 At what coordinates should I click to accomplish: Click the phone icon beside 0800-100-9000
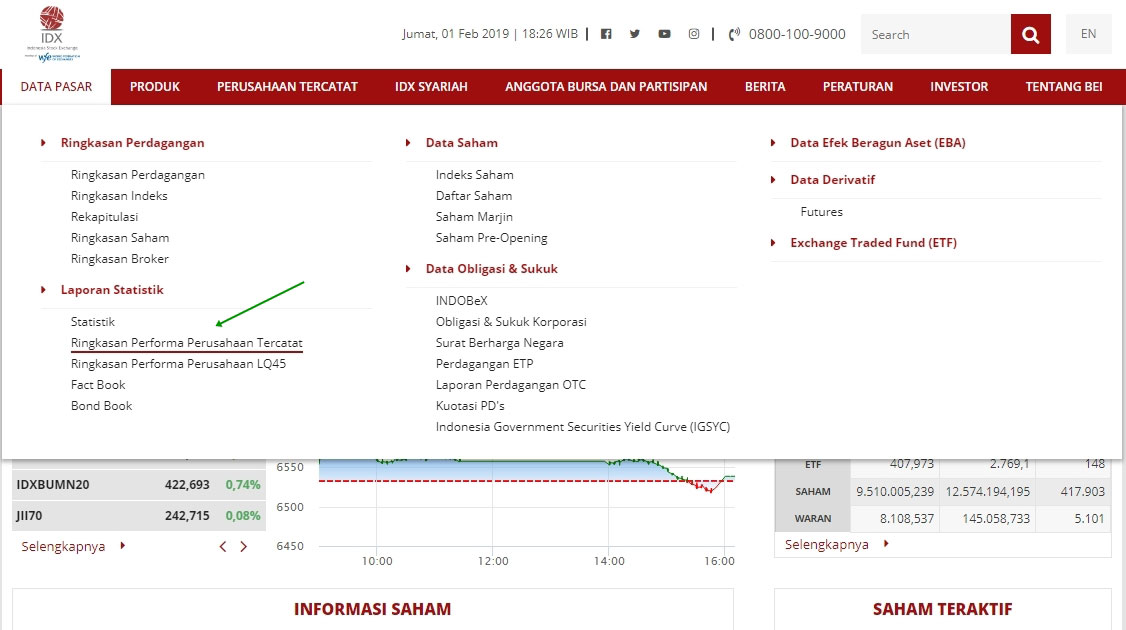(x=734, y=34)
